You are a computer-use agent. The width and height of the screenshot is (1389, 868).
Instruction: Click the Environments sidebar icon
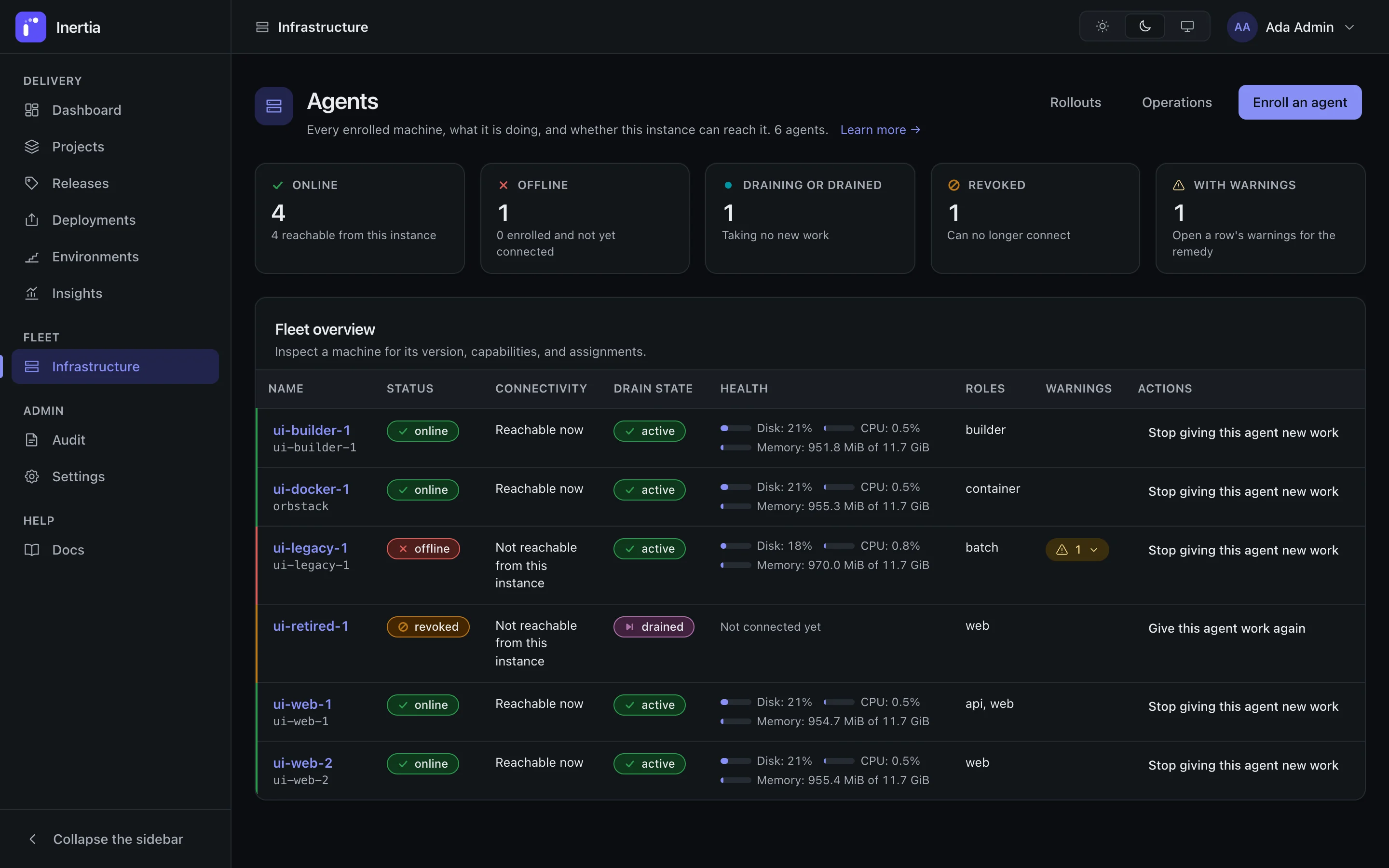point(31,257)
